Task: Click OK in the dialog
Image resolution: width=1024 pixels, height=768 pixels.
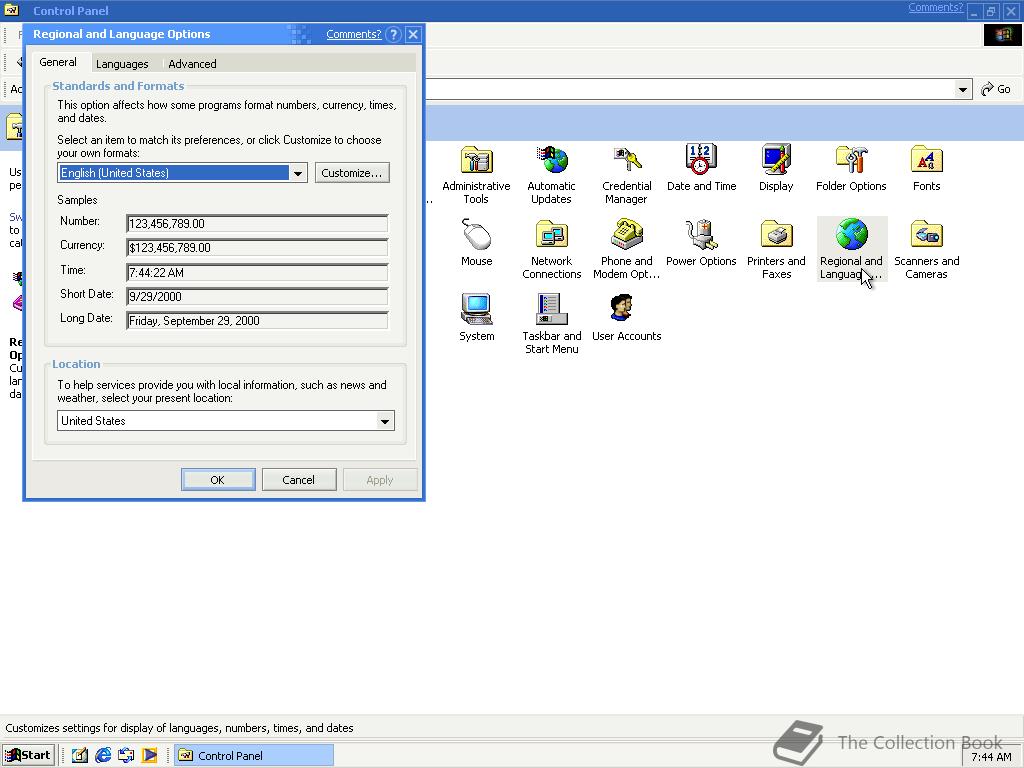Action: tap(218, 480)
